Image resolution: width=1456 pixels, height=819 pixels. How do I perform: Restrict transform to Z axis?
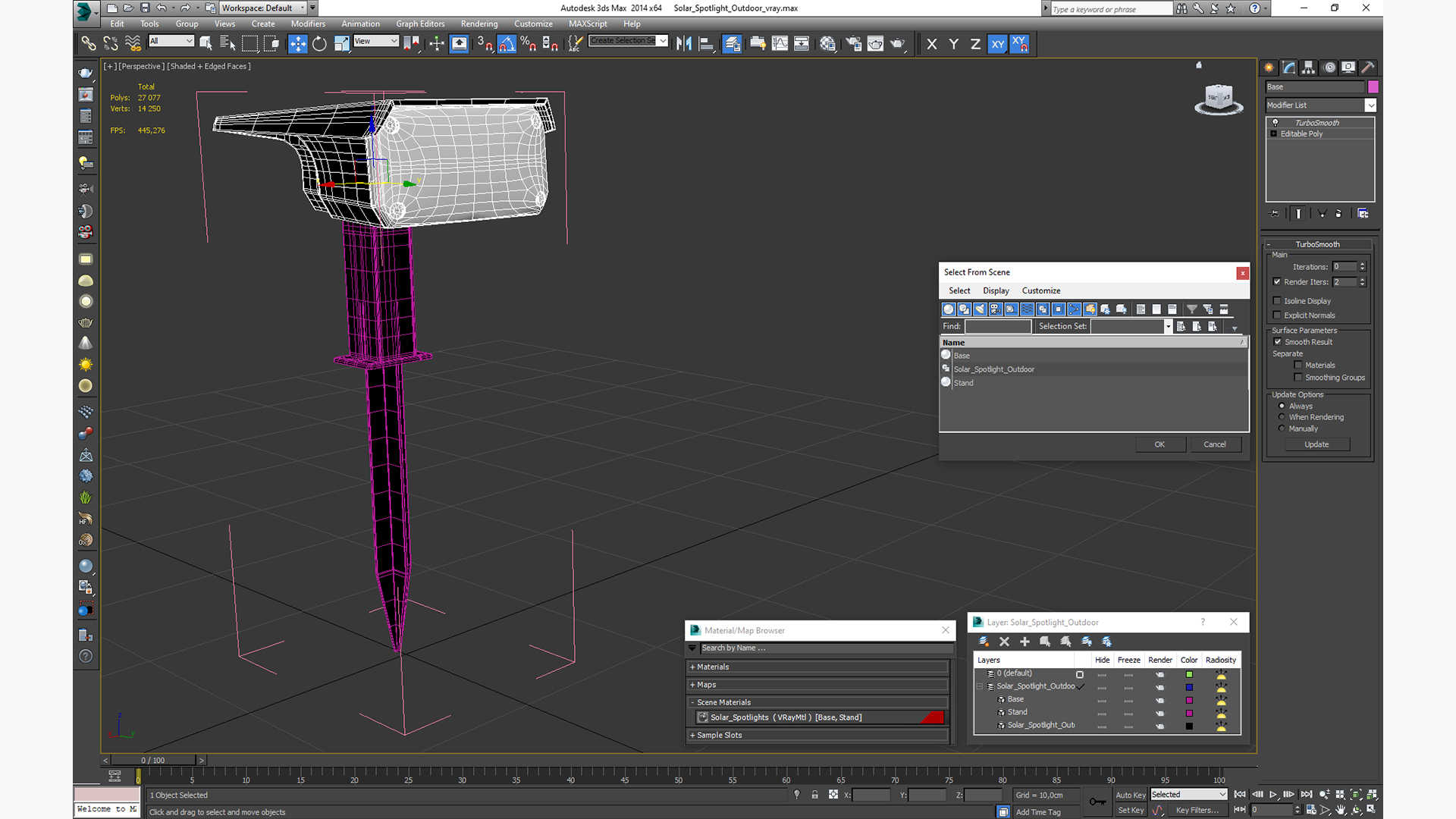pos(975,44)
